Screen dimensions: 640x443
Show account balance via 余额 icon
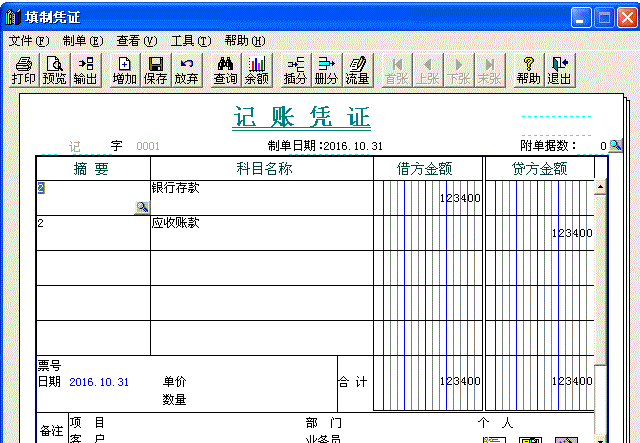(257, 70)
